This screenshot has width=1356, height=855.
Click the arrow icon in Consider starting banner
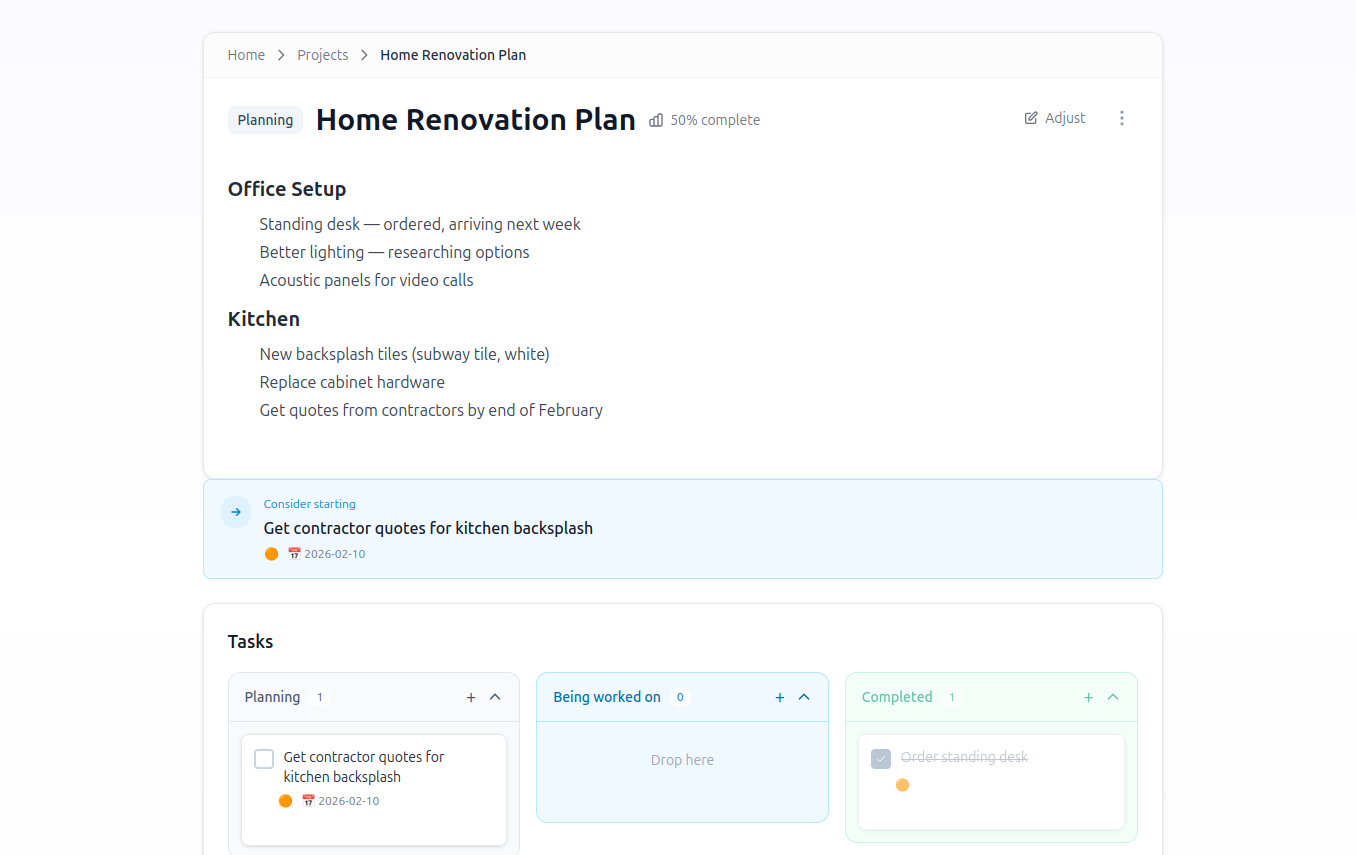pos(236,512)
